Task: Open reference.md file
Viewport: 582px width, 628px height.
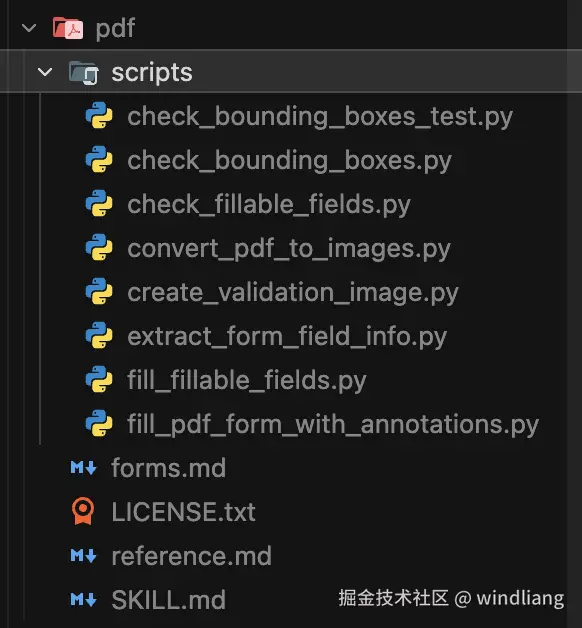Action: [x=191, y=556]
